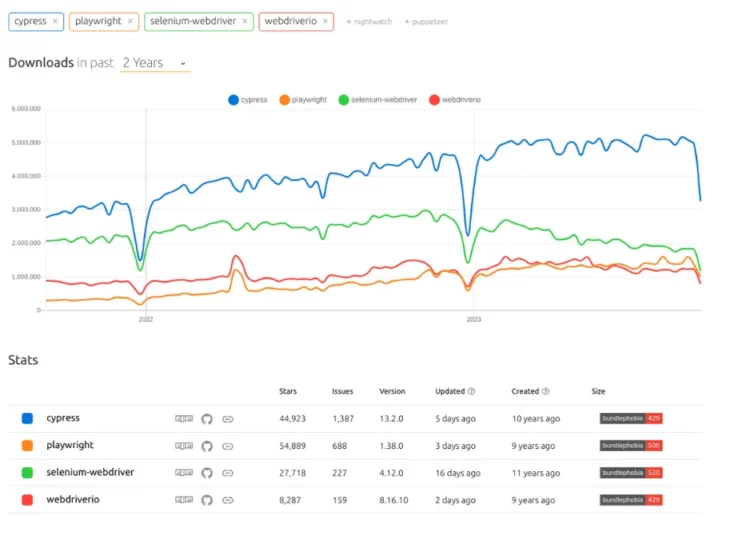Remove selenium-webdriver tag with its x
Image resolution: width=750 pixels, height=536 pixels.
click(244, 22)
